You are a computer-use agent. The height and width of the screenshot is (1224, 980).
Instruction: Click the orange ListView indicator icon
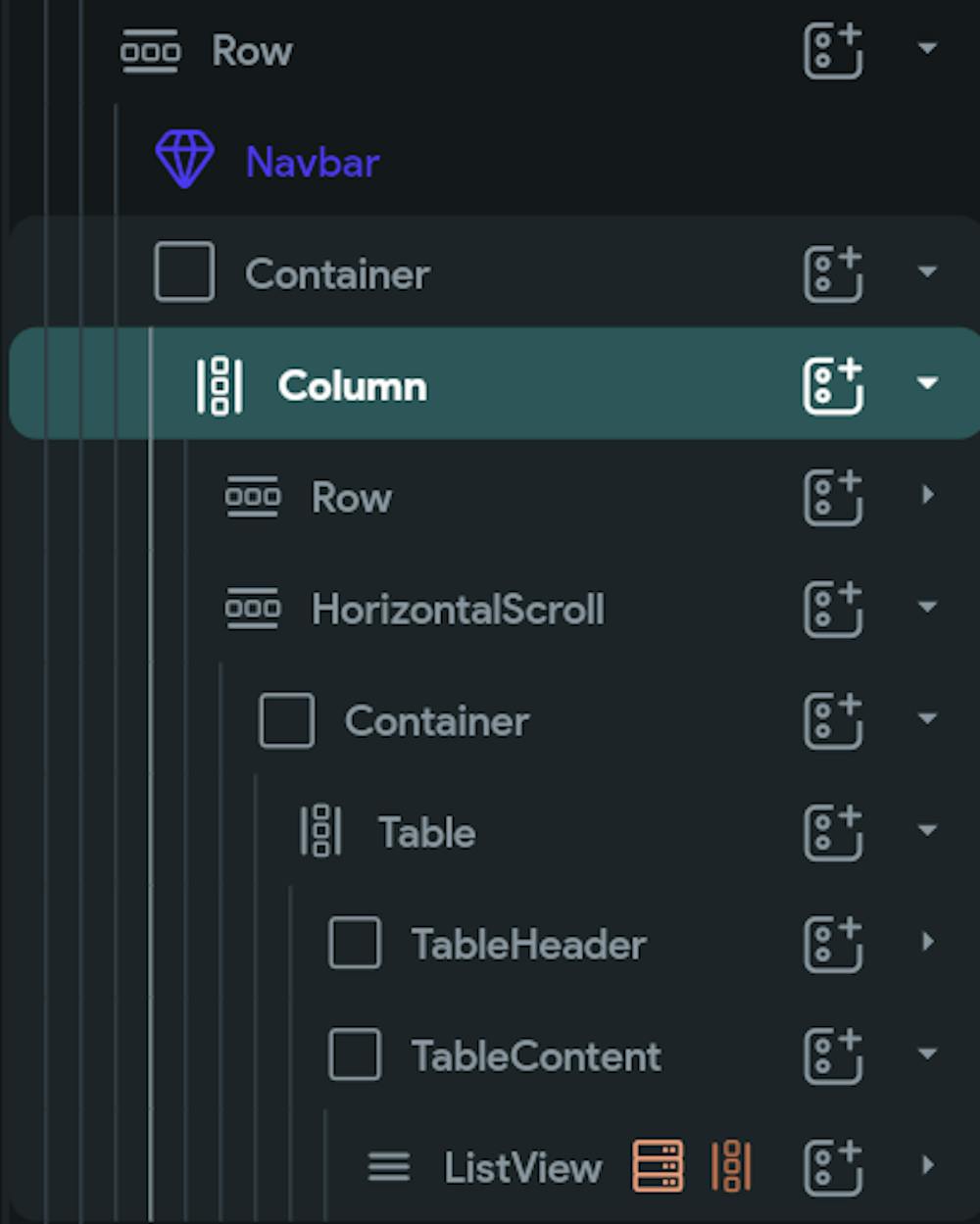(659, 1166)
